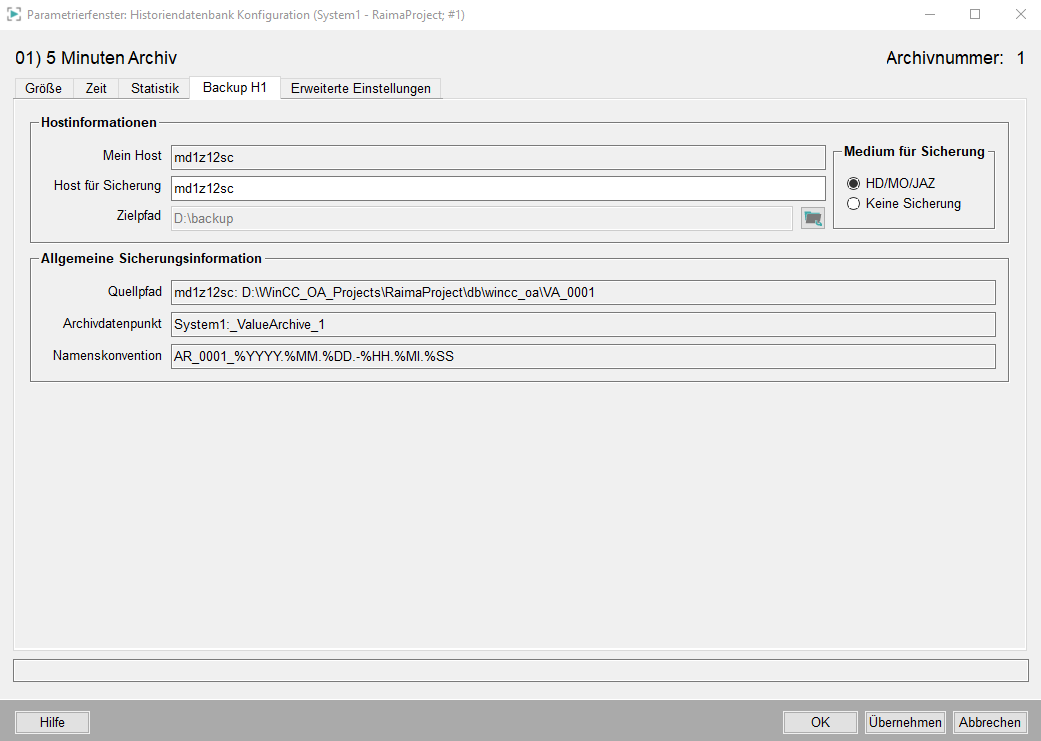
Task: Choose the Keine Sicherung option
Action: [854, 204]
